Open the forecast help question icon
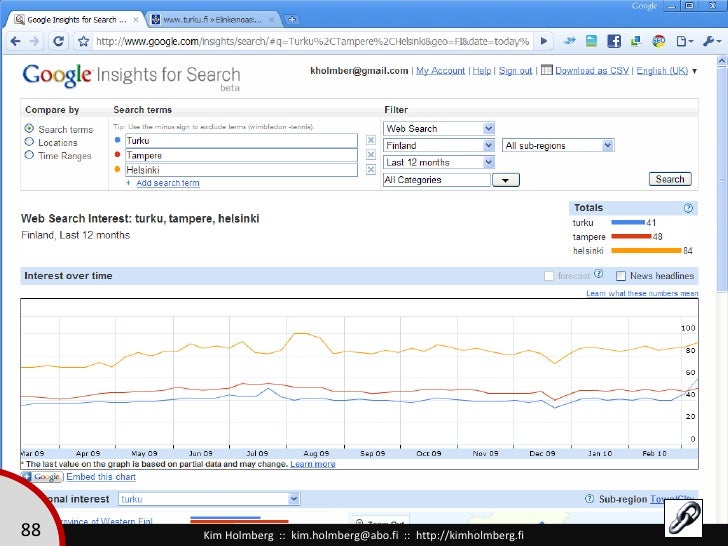 (x=598, y=273)
